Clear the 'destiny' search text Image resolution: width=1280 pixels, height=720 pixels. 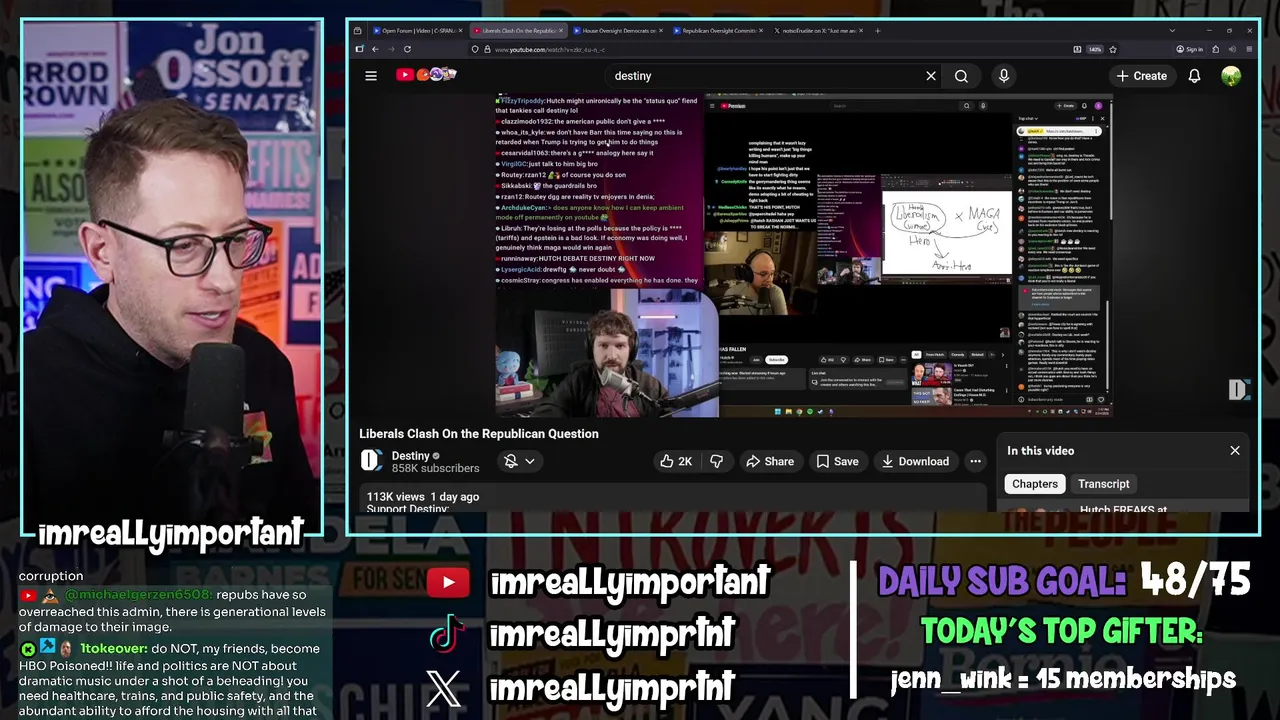pyautogui.click(x=931, y=76)
